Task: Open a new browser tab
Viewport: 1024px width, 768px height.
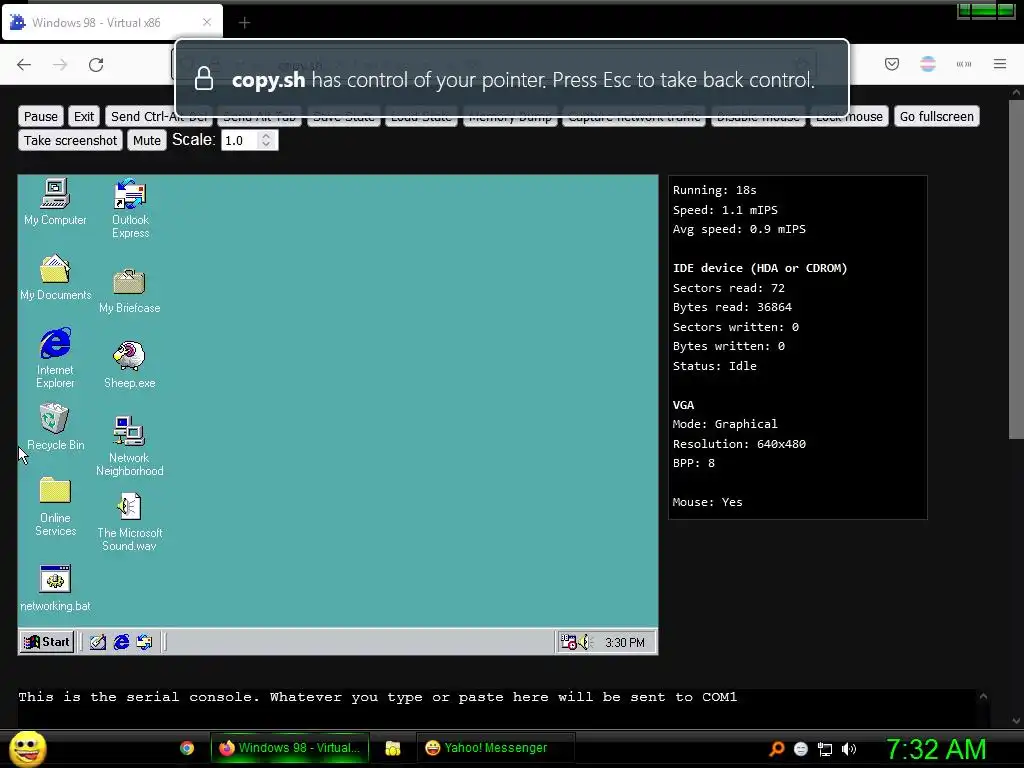Action: [x=244, y=23]
